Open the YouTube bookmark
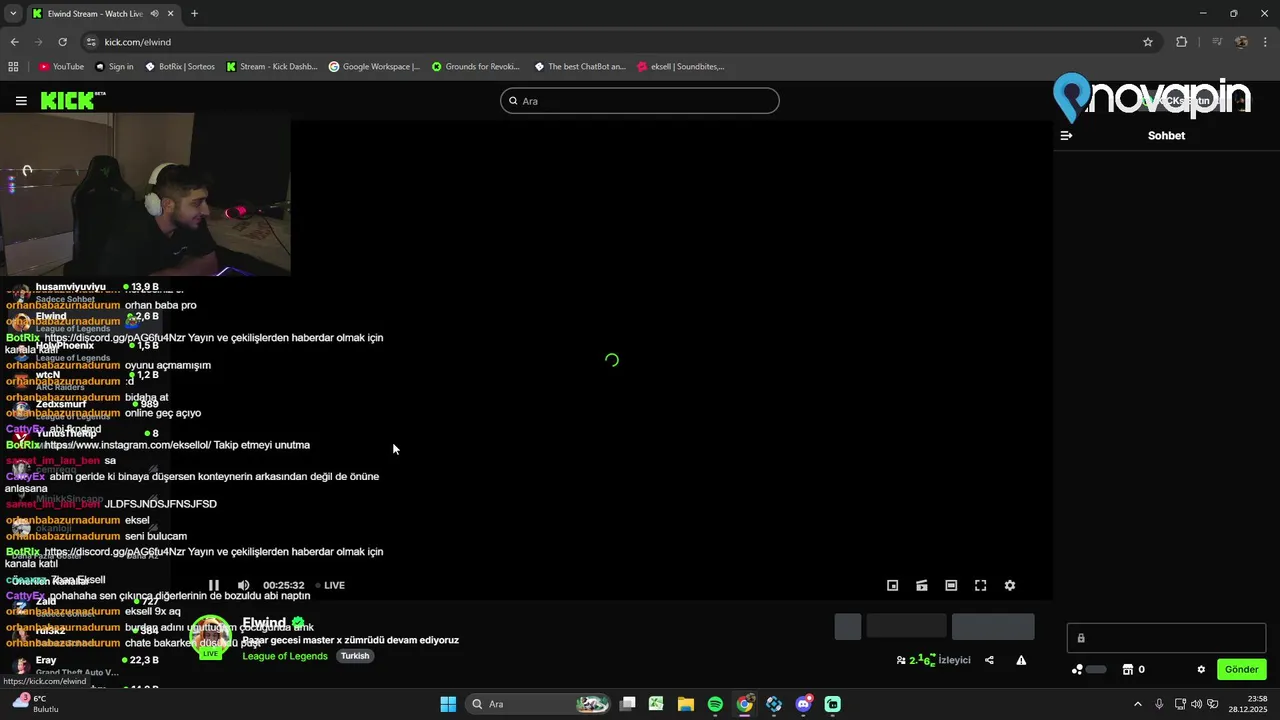Viewport: 1280px width, 720px height. [61, 67]
